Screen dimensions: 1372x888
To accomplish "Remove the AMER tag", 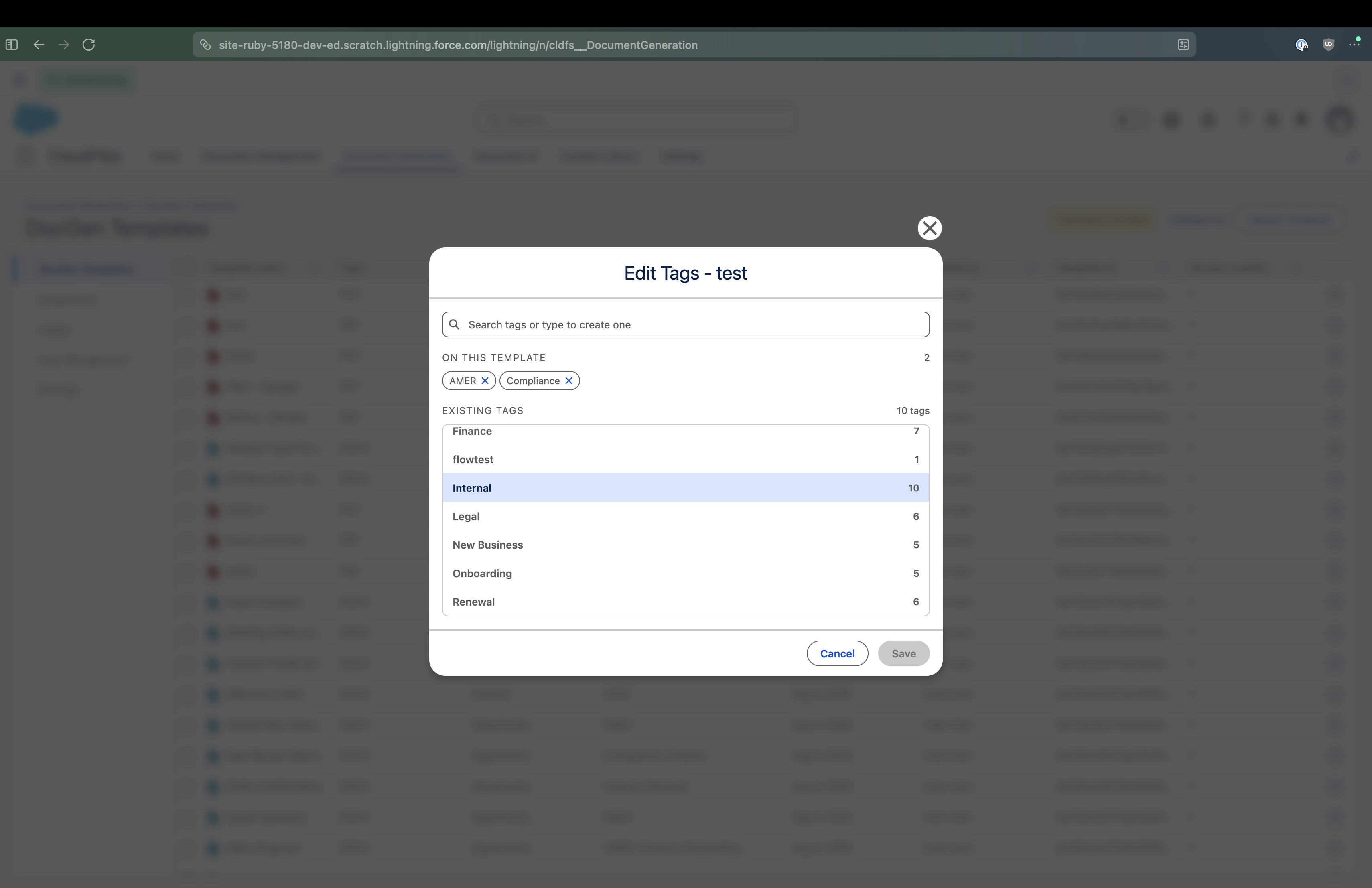I will pyautogui.click(x=485, y=381).
